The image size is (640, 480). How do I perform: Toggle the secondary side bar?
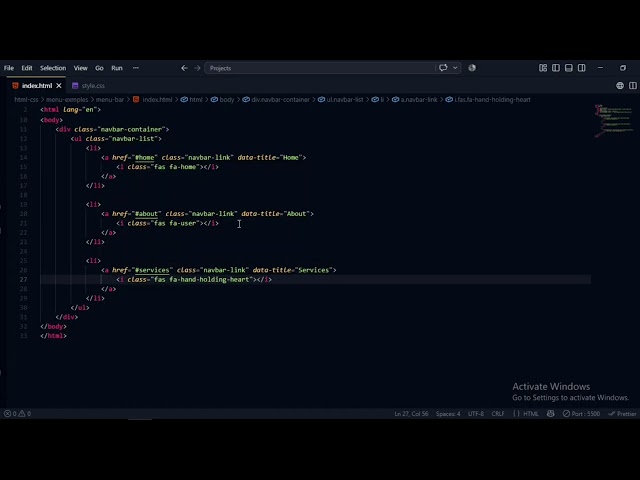click(x=582, y=68)
